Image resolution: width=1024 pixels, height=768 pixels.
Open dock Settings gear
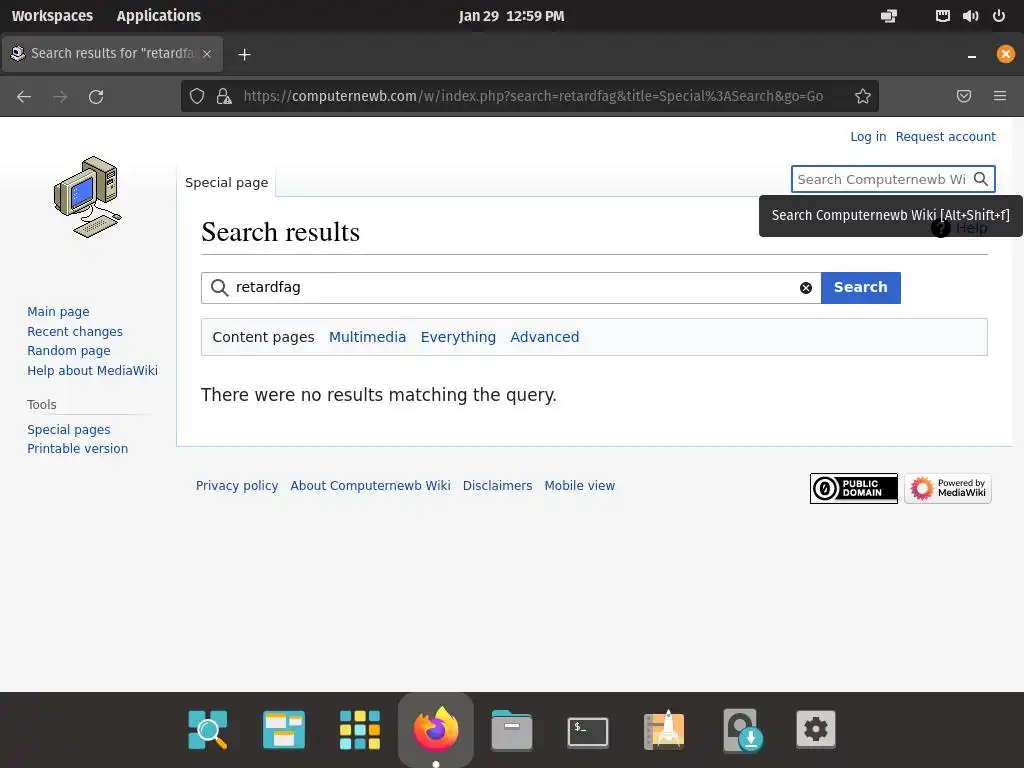click(816, 729)
